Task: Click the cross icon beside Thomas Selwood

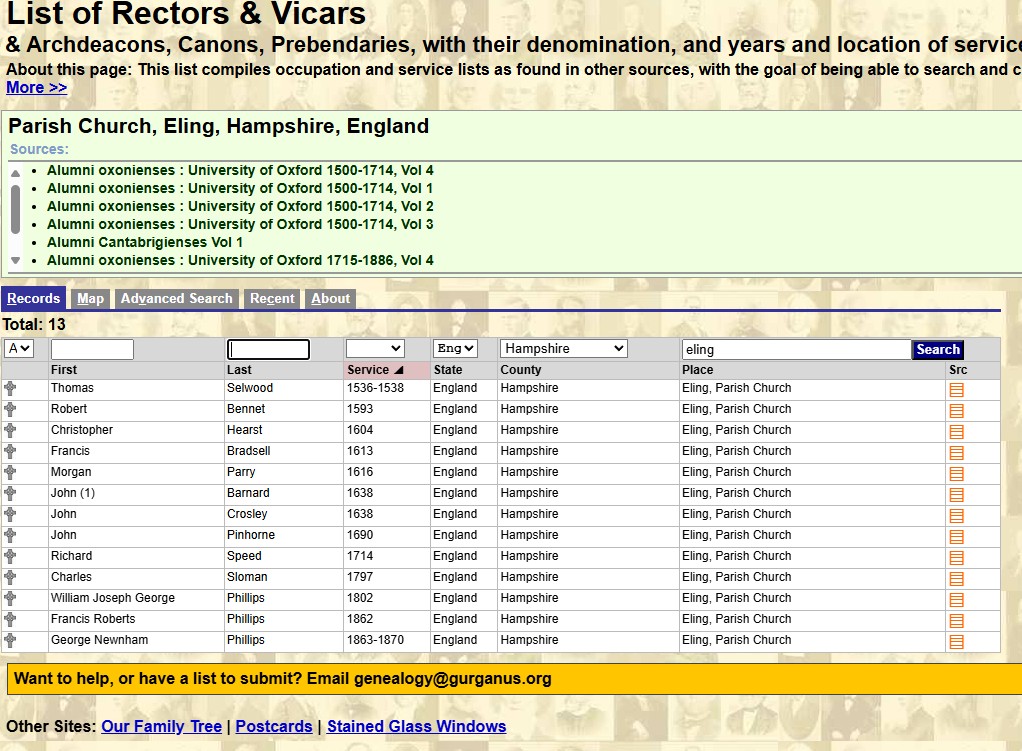Action: pyautogui.click(x=10, y=388)
